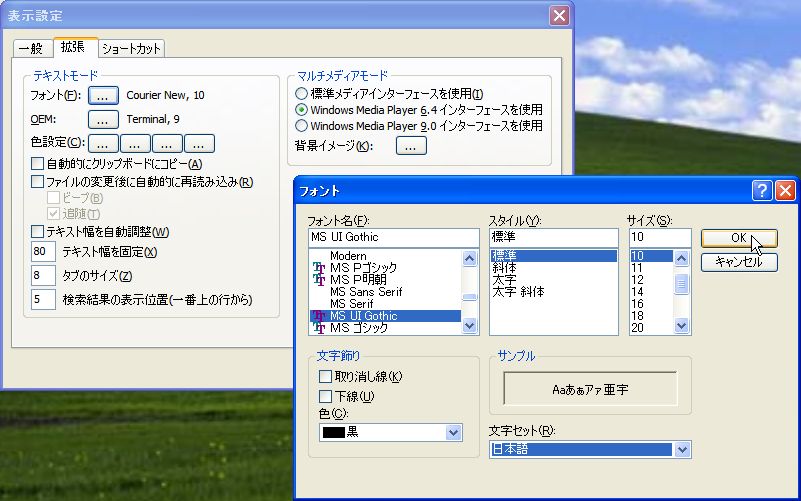This screenshot has height=501, width=801.
Task: Enable 自動的にクリップボードにコピー checkbox
Action: (37, 164)
